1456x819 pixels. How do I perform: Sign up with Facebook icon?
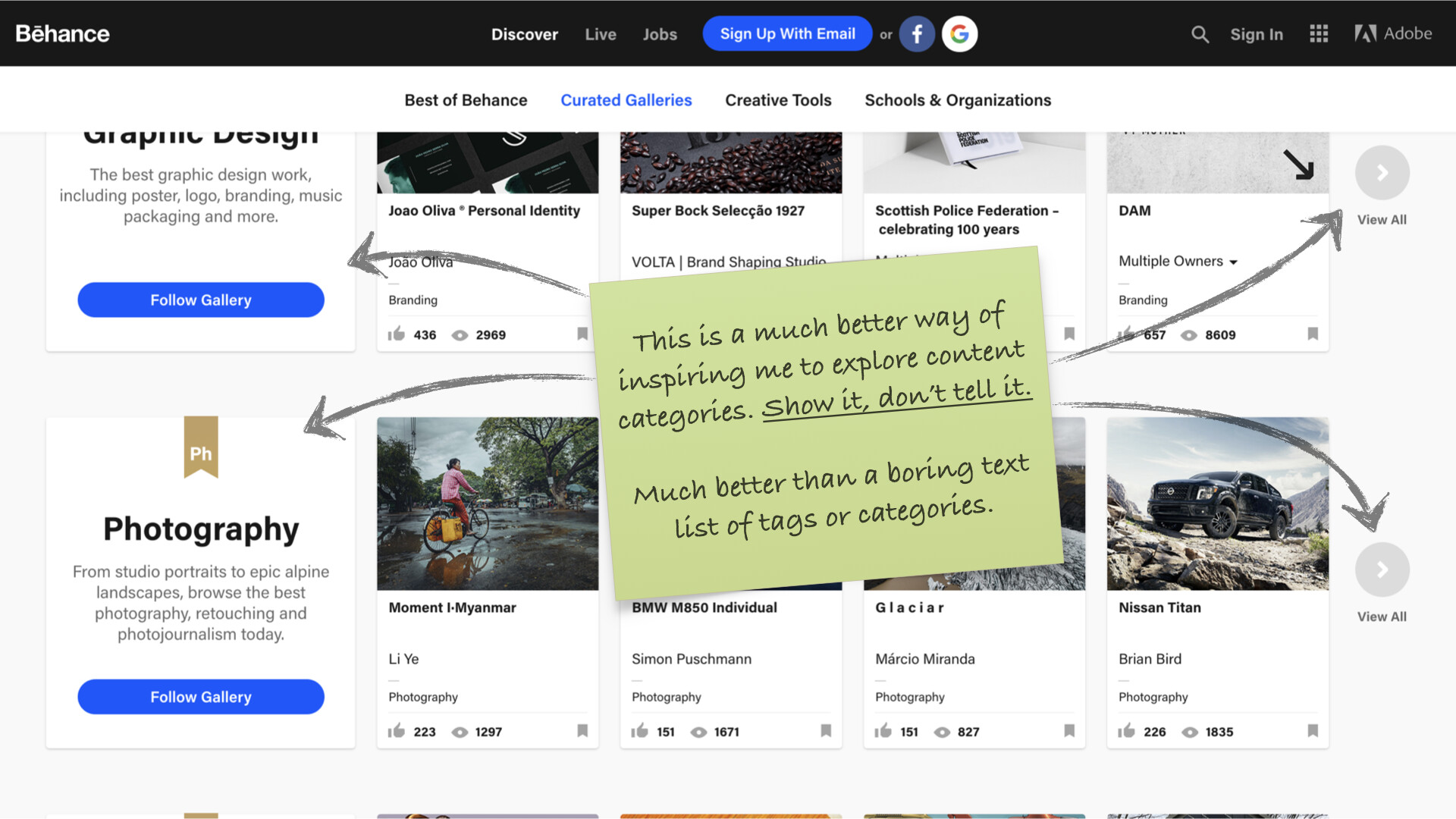point(916,34)
